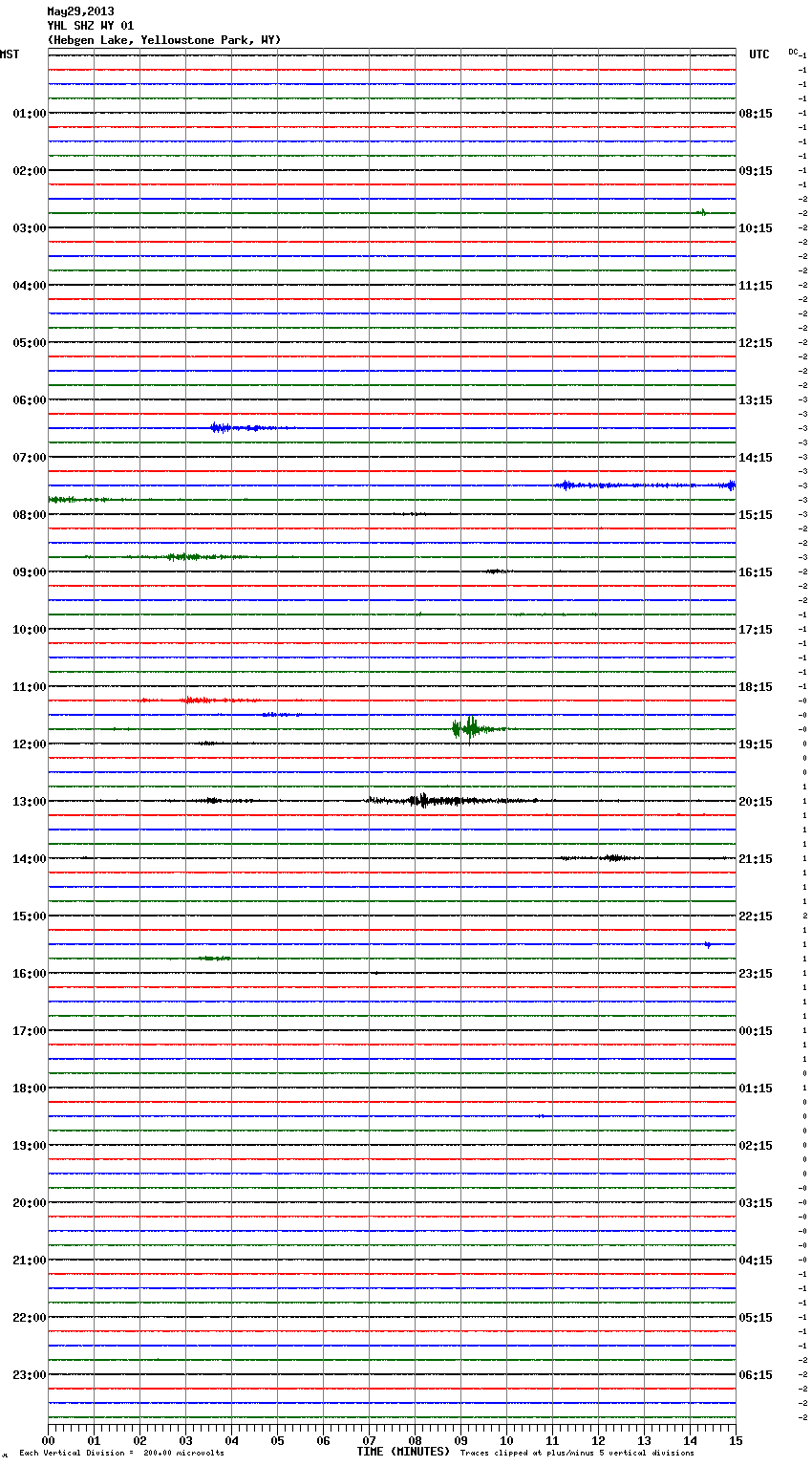
Task: Click the minute 15 axis tick label
Action: [736, 1440]
